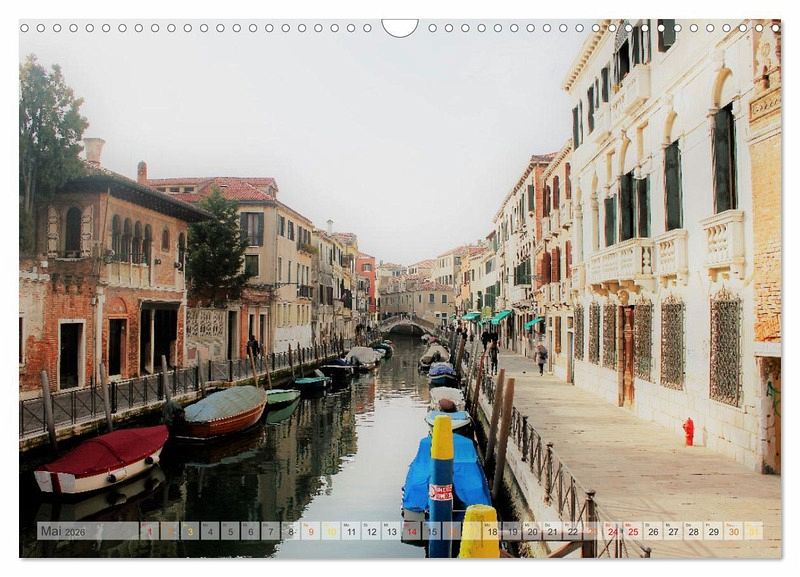The height and width of the screenshot is (577, 800).
Task: Click day 22 in date row
Action: point(572,531)
